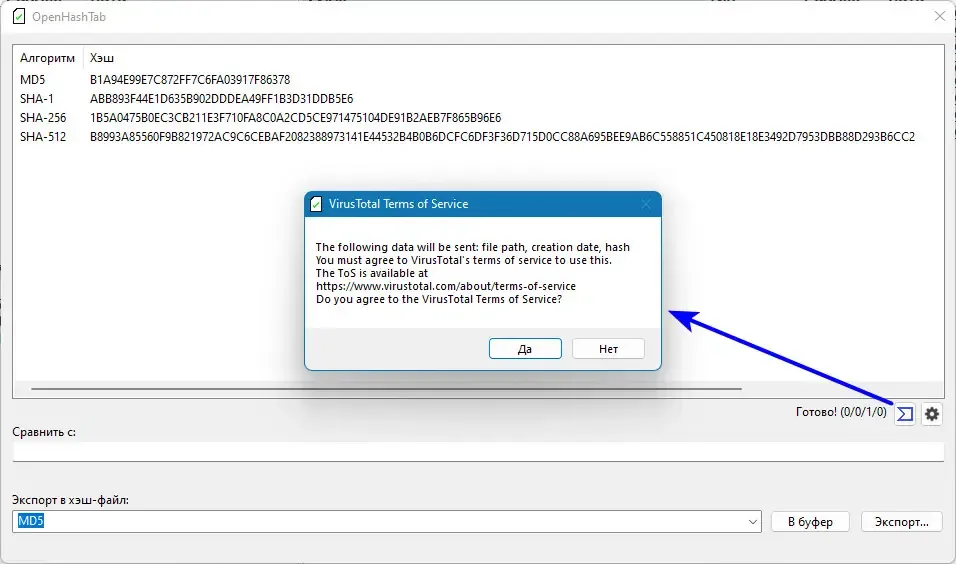
Task: Expand the MD5 export format dropdown
Action: 752,522
